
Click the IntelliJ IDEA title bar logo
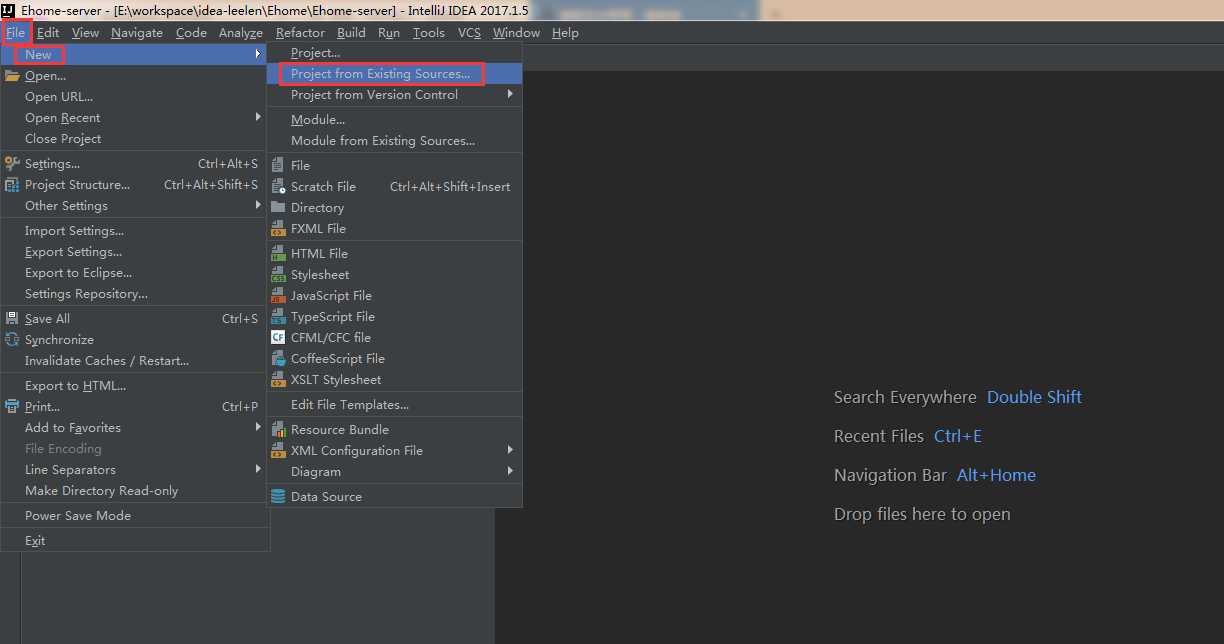click(8, 10)
